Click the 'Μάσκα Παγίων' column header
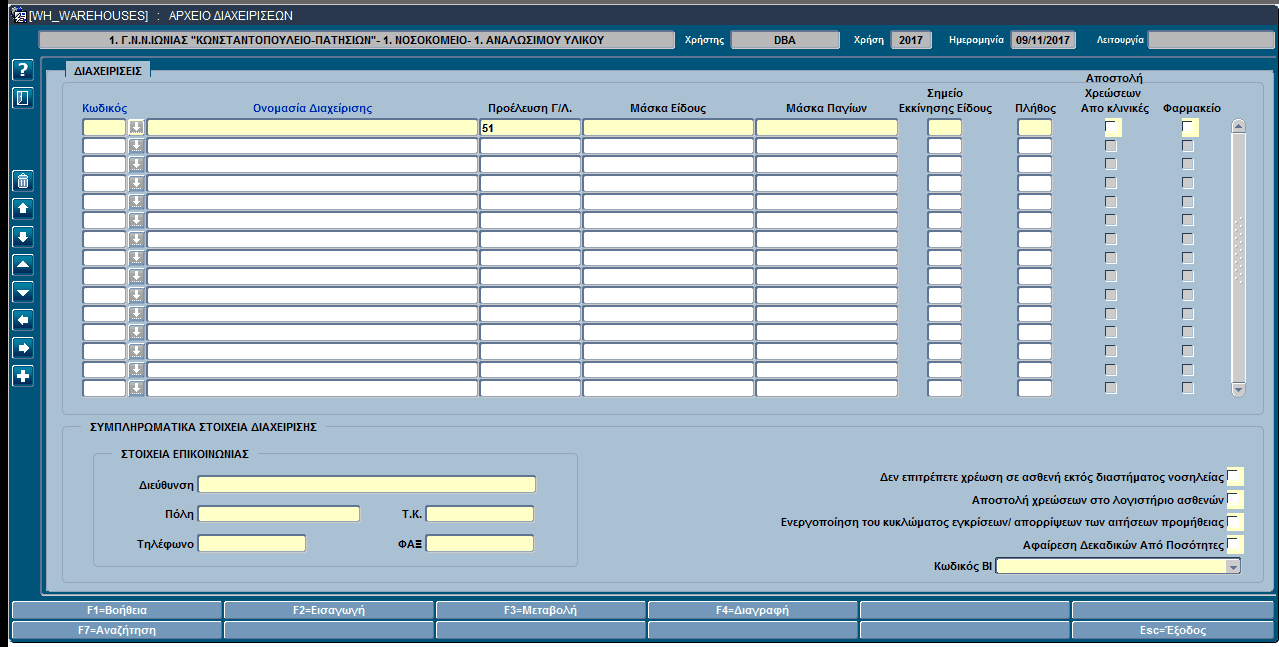The height and width of the screenshot is (647, 1279). (826, 108)
